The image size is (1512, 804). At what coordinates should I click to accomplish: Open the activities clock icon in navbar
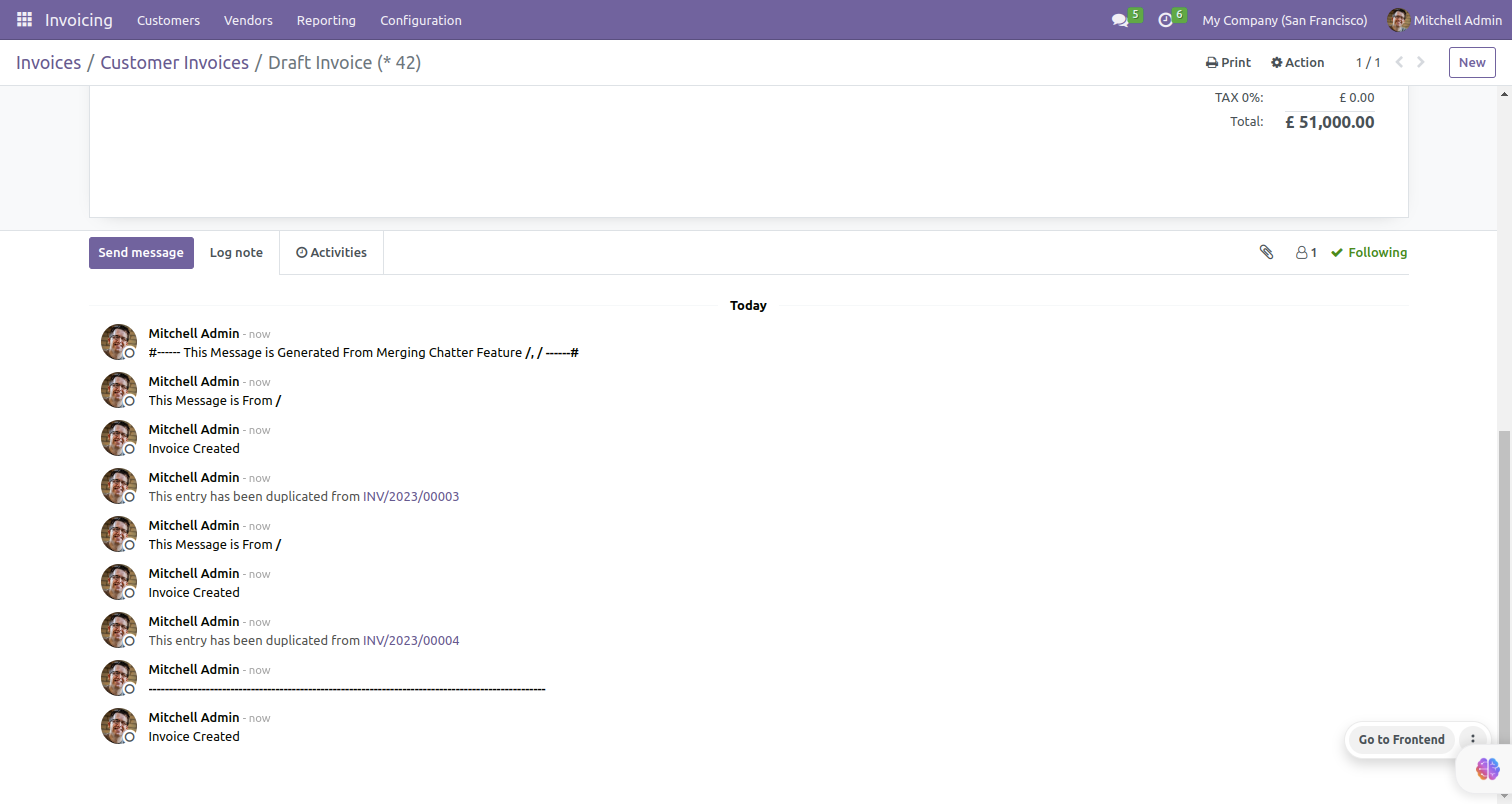1165,20
